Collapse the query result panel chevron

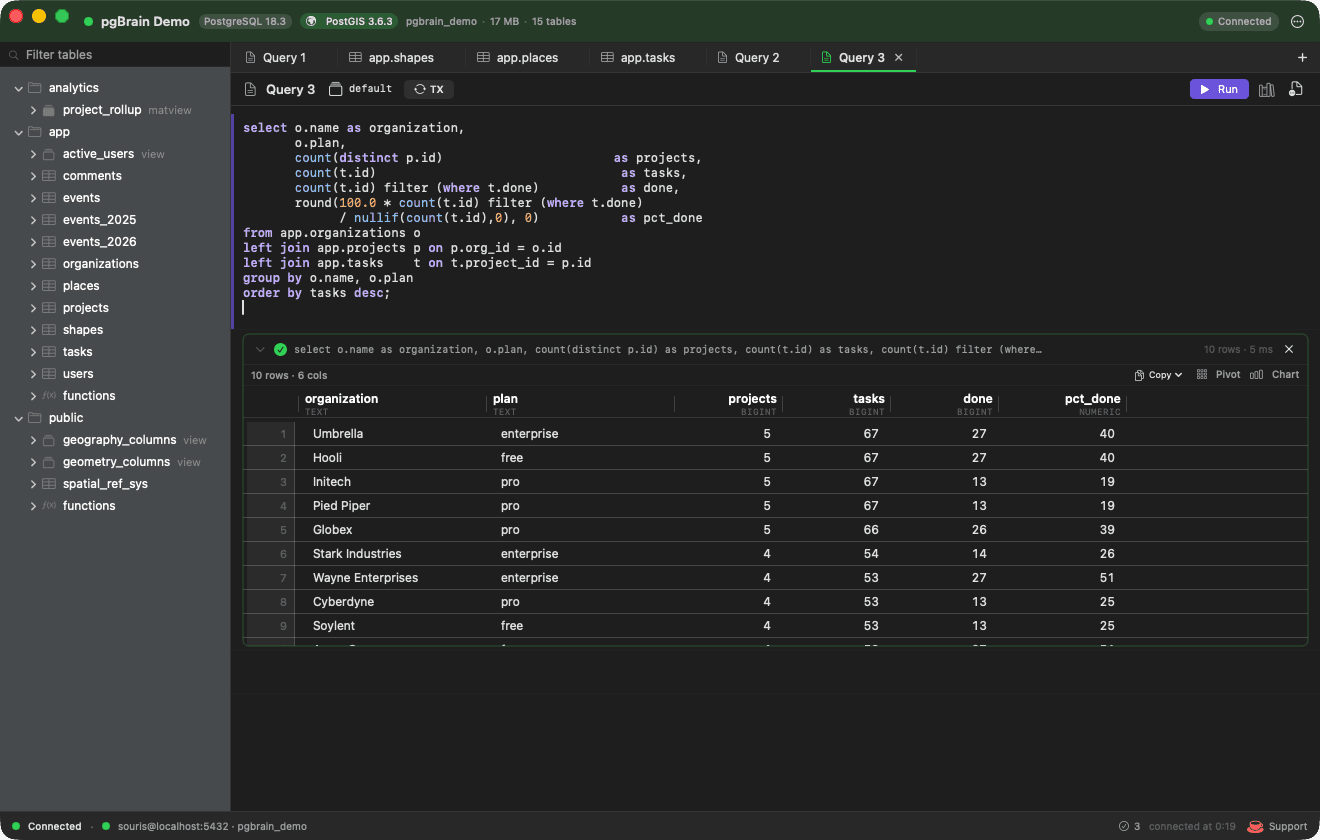pyautogui.click(x=260, y=350)
